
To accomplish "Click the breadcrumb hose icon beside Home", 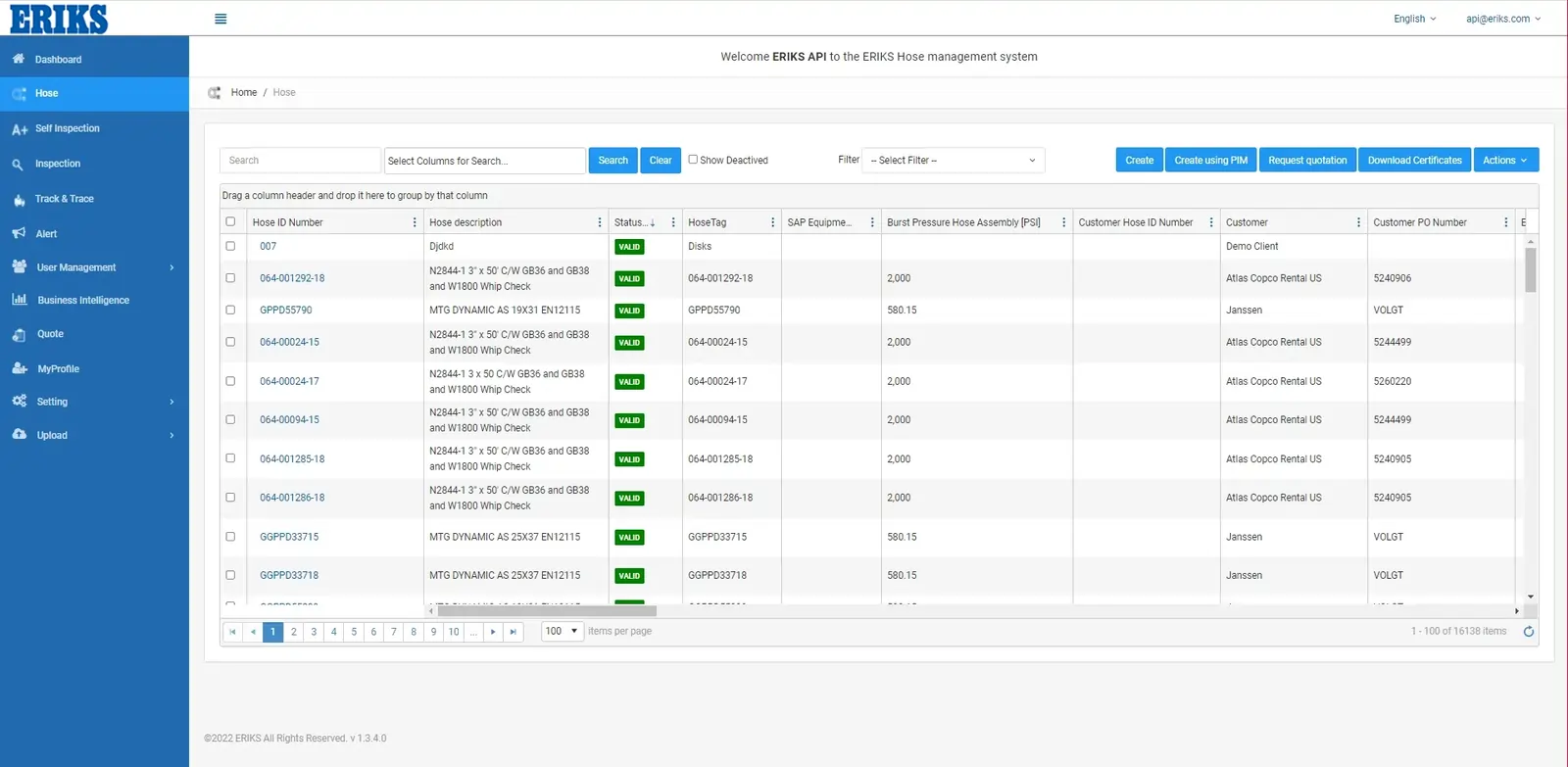I will click(x=215, y=93).
